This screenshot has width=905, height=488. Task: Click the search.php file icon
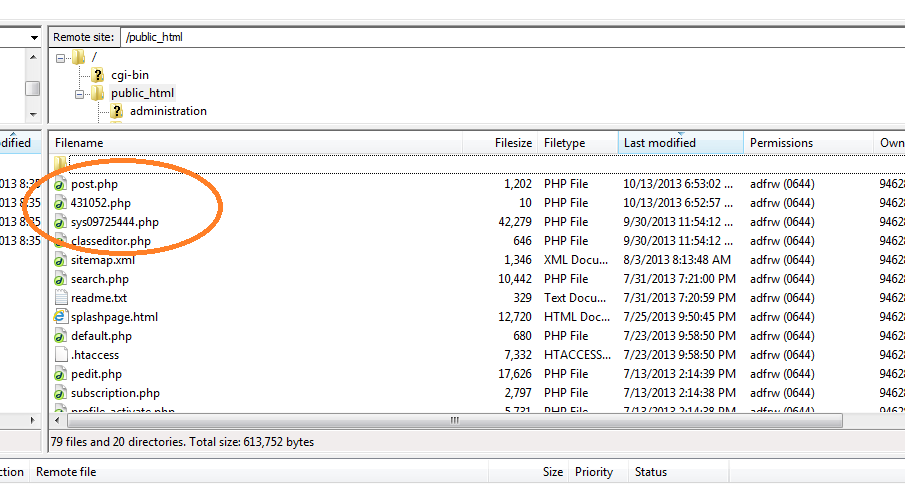60,280
